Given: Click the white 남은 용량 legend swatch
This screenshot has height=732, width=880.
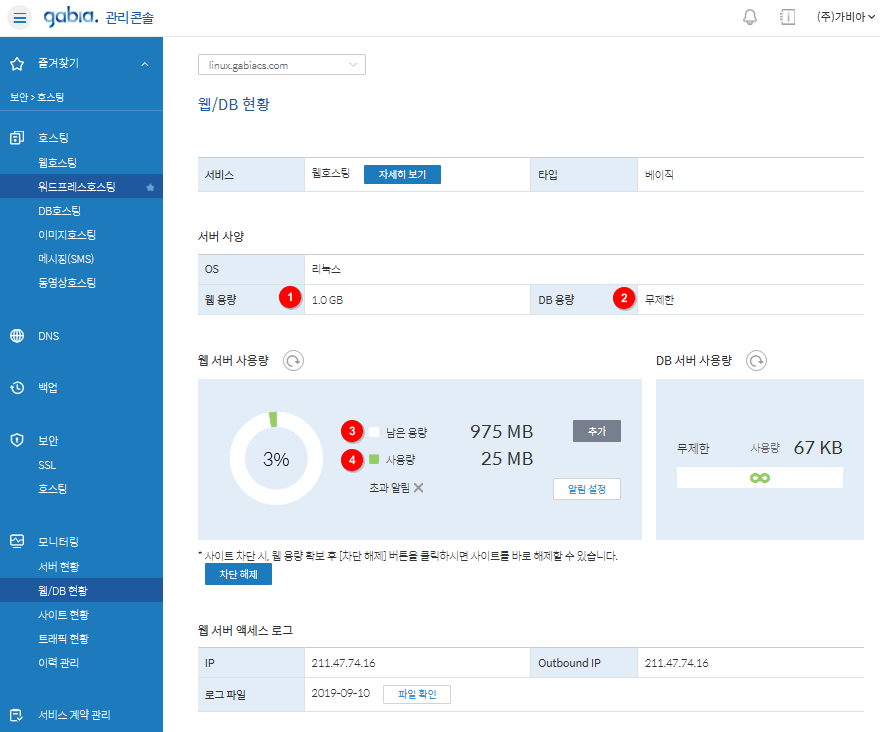Looking at the screenshot, I should pos(374,432).
